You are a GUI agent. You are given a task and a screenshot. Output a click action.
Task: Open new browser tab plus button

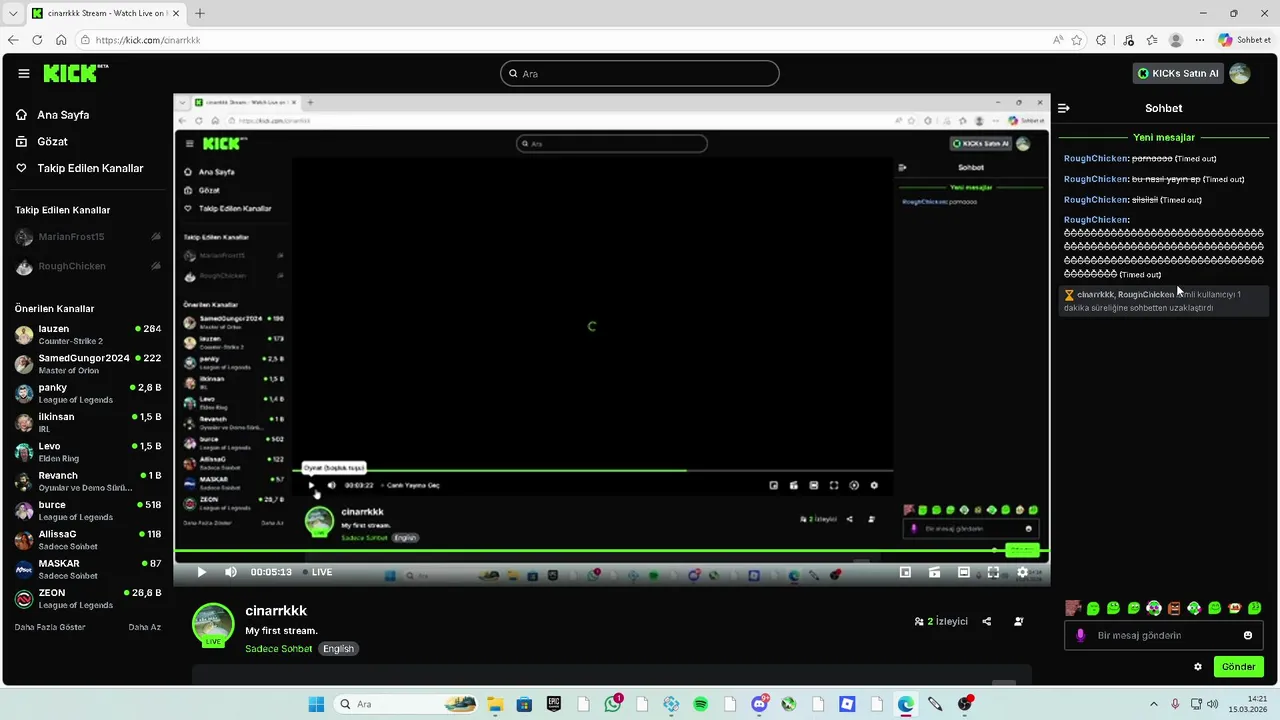(x=200, y=13)
